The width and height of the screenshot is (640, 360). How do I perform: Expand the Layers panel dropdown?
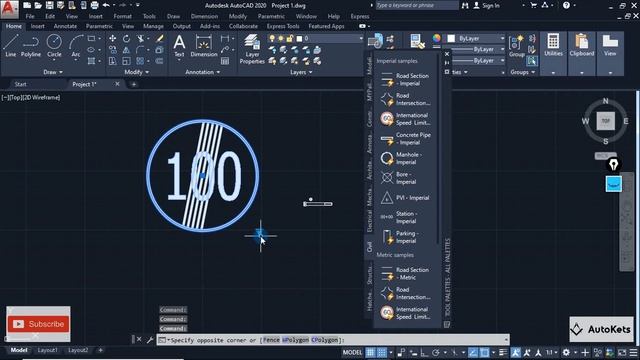point(301,72)
